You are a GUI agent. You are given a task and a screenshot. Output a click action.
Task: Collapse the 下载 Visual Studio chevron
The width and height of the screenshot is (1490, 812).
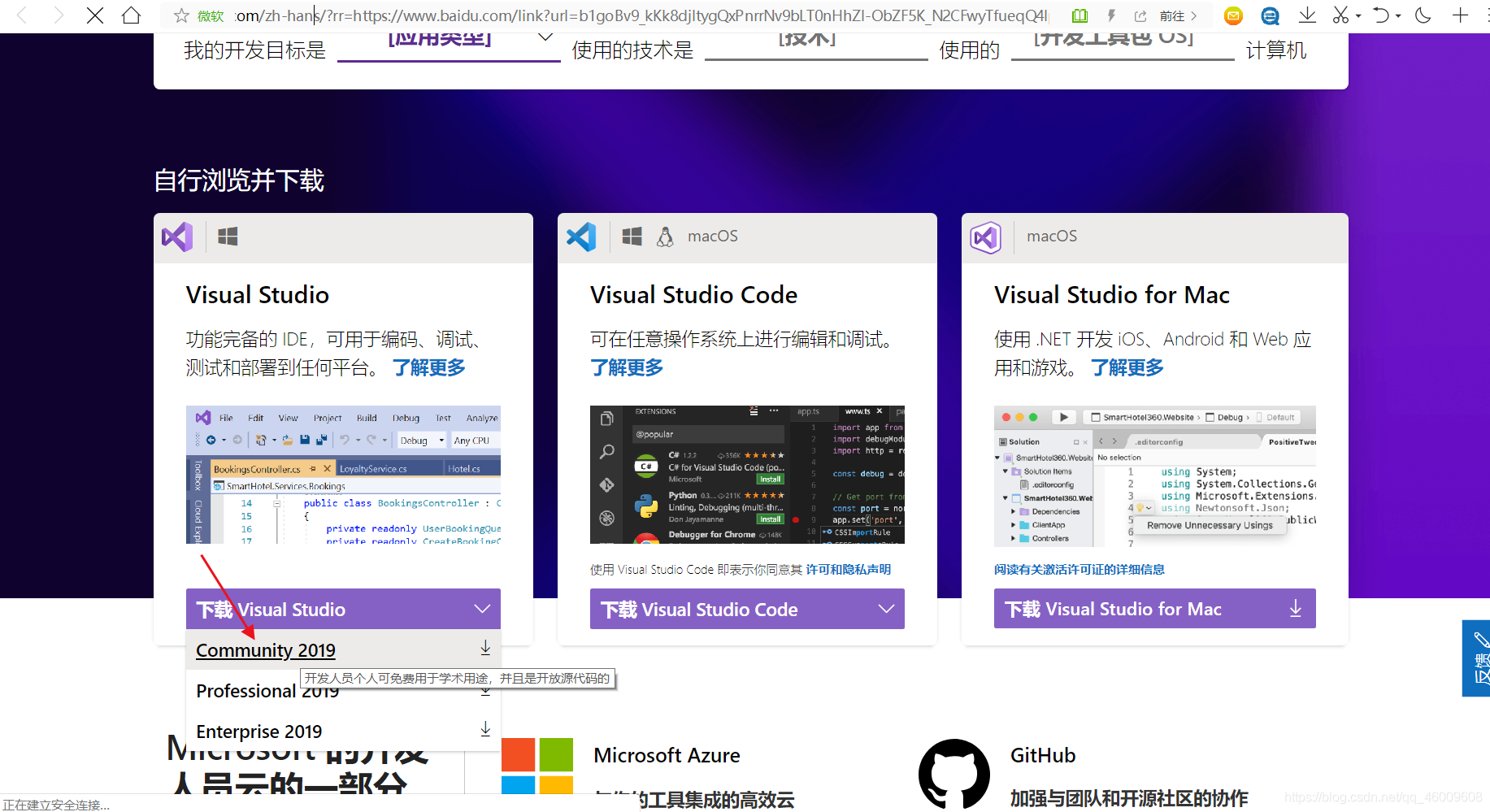pyautogui.click(x=482, y=609)
